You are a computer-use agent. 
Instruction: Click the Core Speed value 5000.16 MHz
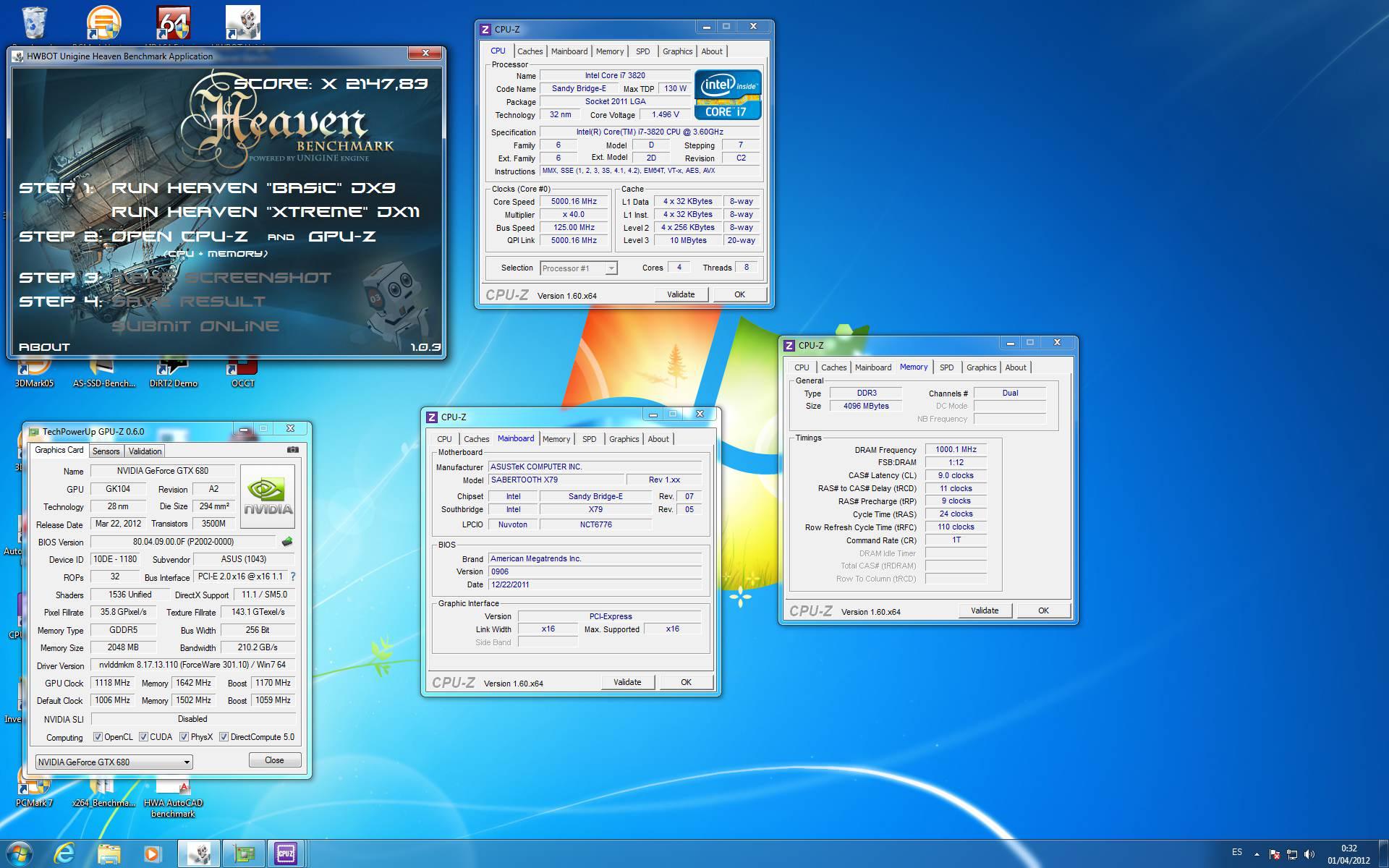[x=574, y=202]
